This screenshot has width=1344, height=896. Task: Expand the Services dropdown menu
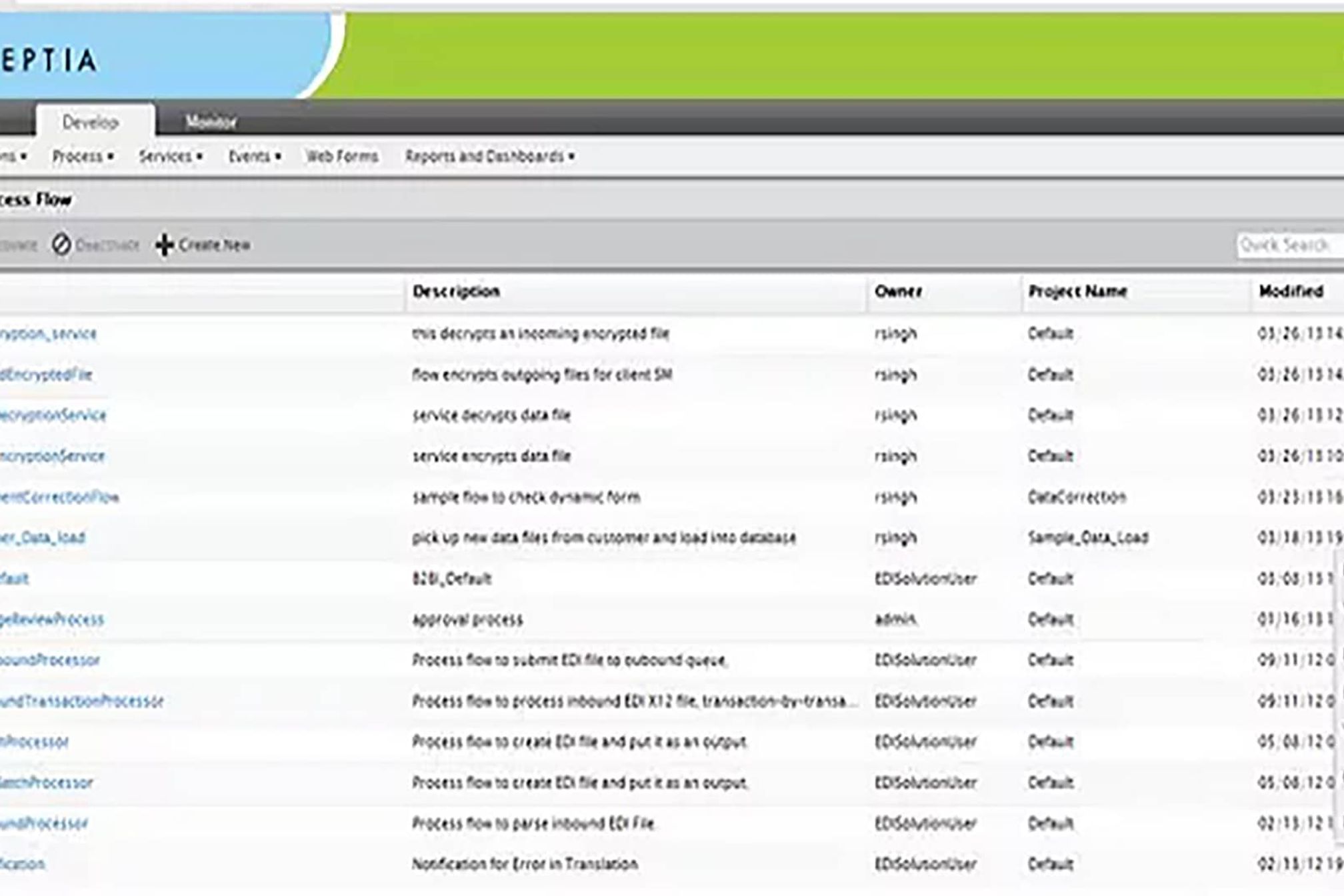pyautogui.click(x=170, y=156)
